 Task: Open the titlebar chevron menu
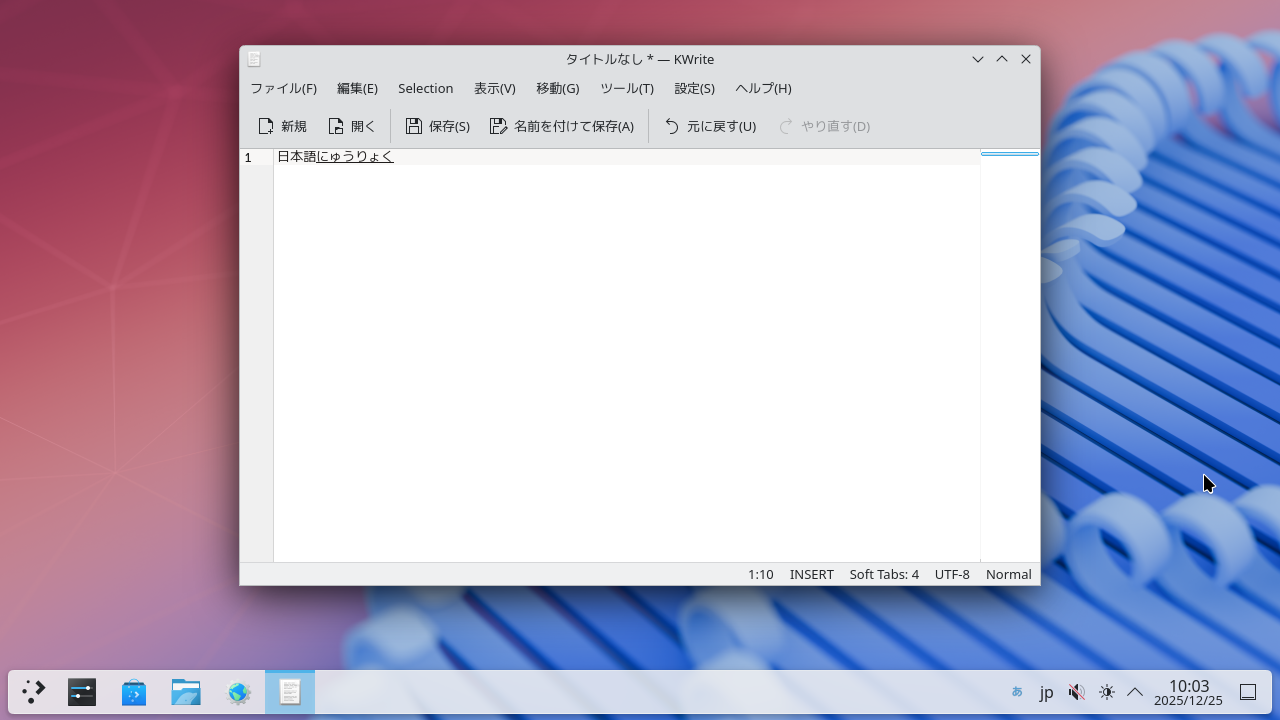click(977, 59)
